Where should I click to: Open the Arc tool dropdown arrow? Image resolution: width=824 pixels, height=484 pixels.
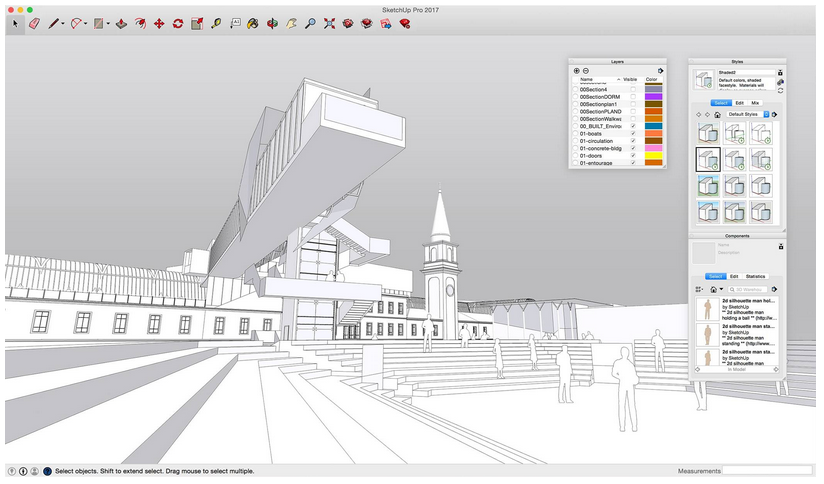[85, 24]
